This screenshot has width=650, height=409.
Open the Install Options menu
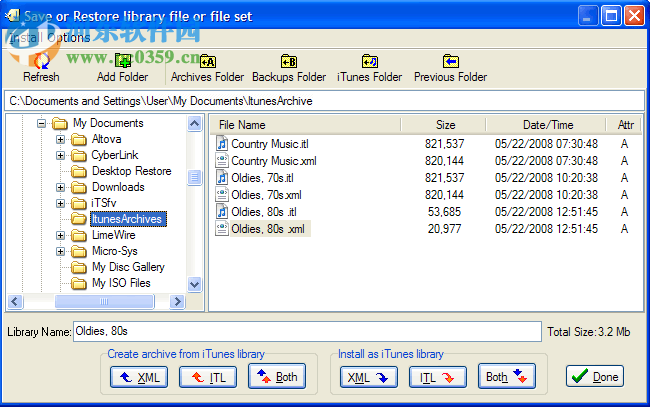pyautogui.click(x=50, y=38)
